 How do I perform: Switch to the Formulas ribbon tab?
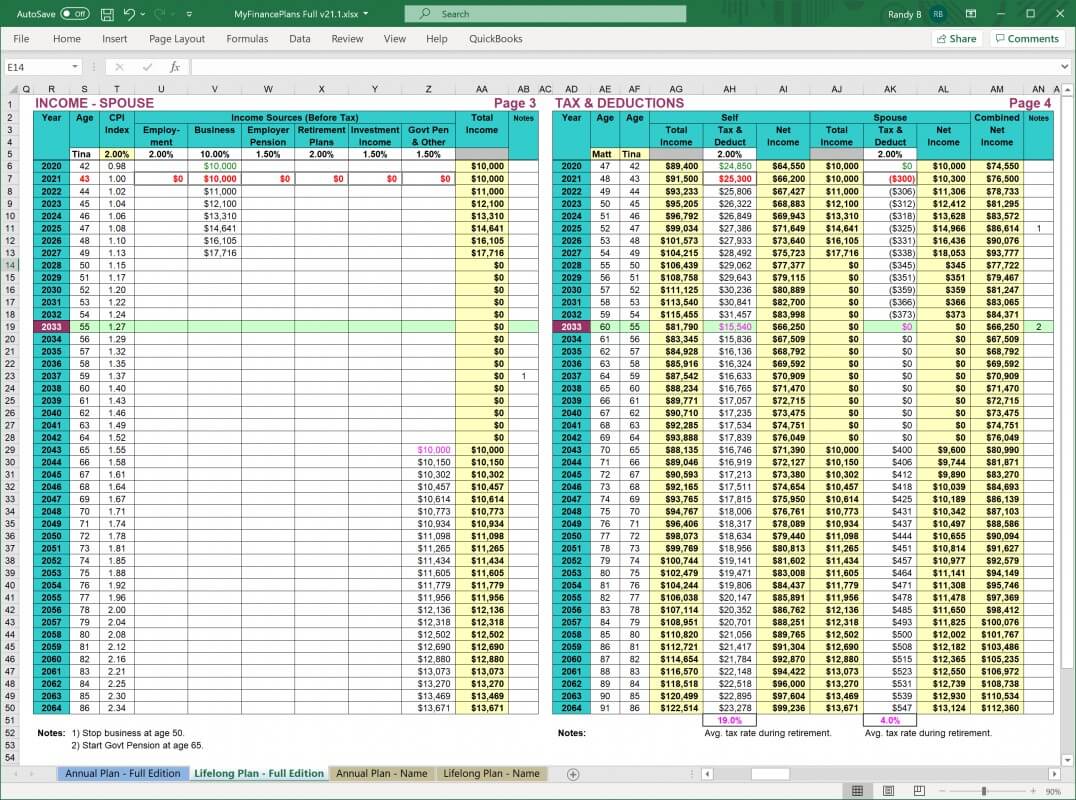click(x=247, y=39)
